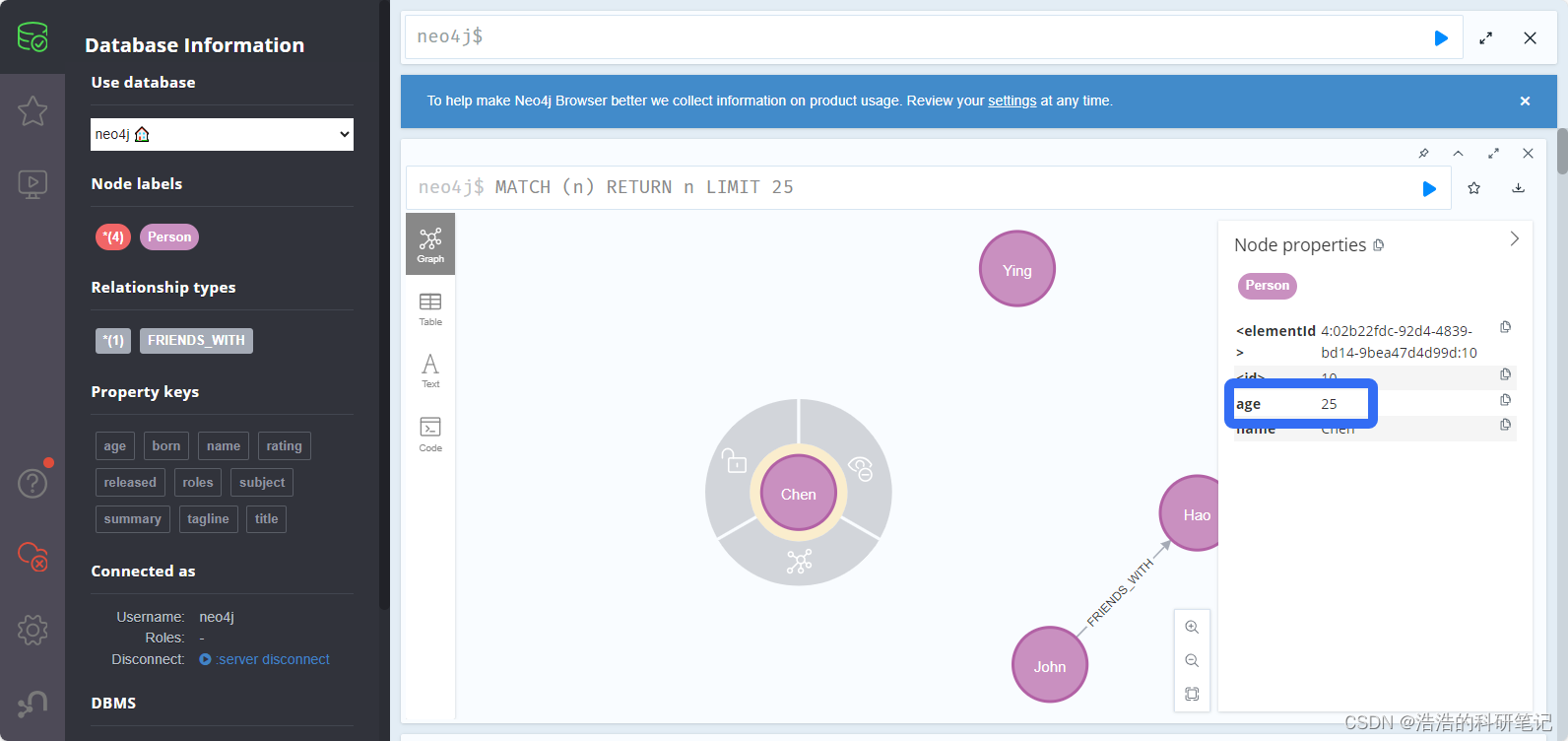The width and height of the screenshot is (1568, 741).
Task: Pin the result frame
Action: 1423,153
